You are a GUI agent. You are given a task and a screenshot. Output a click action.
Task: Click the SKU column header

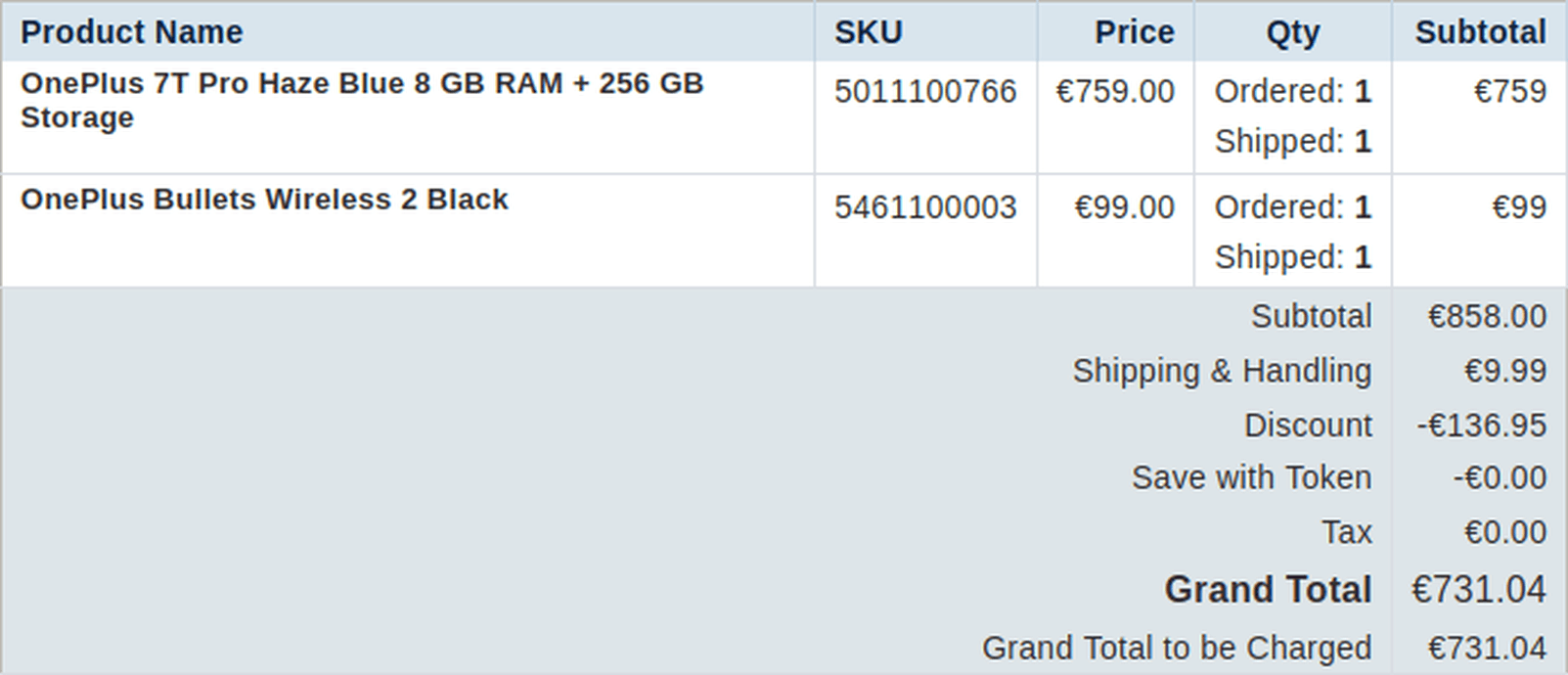[x=869, y=32]
